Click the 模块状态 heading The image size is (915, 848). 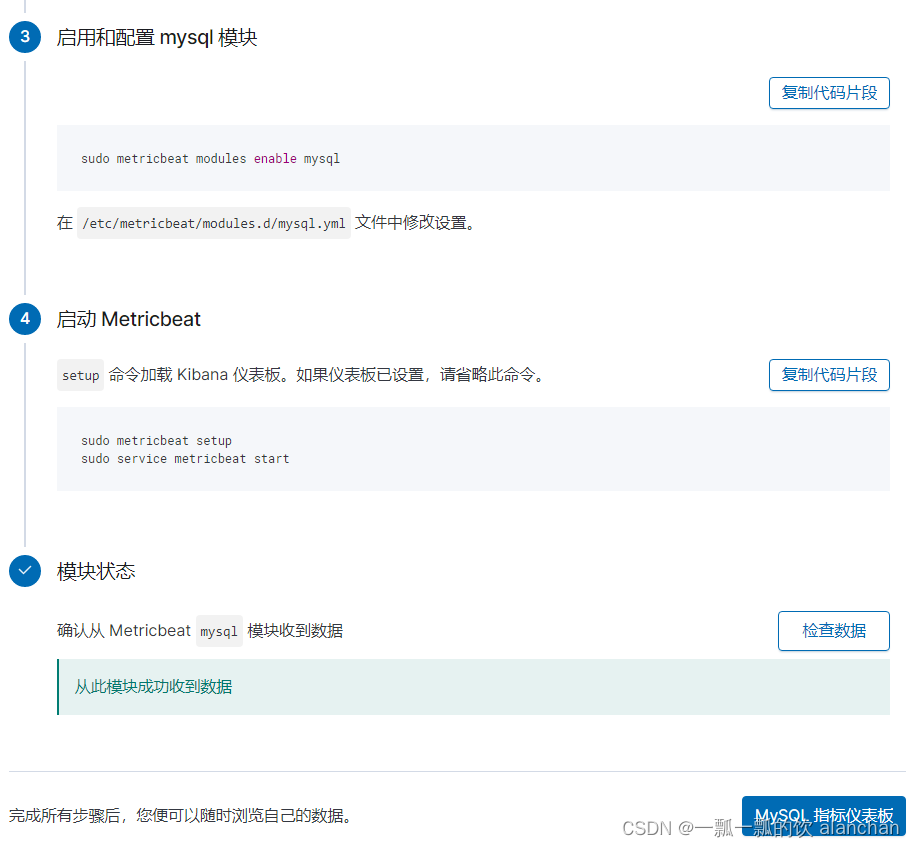pos(96,571)
